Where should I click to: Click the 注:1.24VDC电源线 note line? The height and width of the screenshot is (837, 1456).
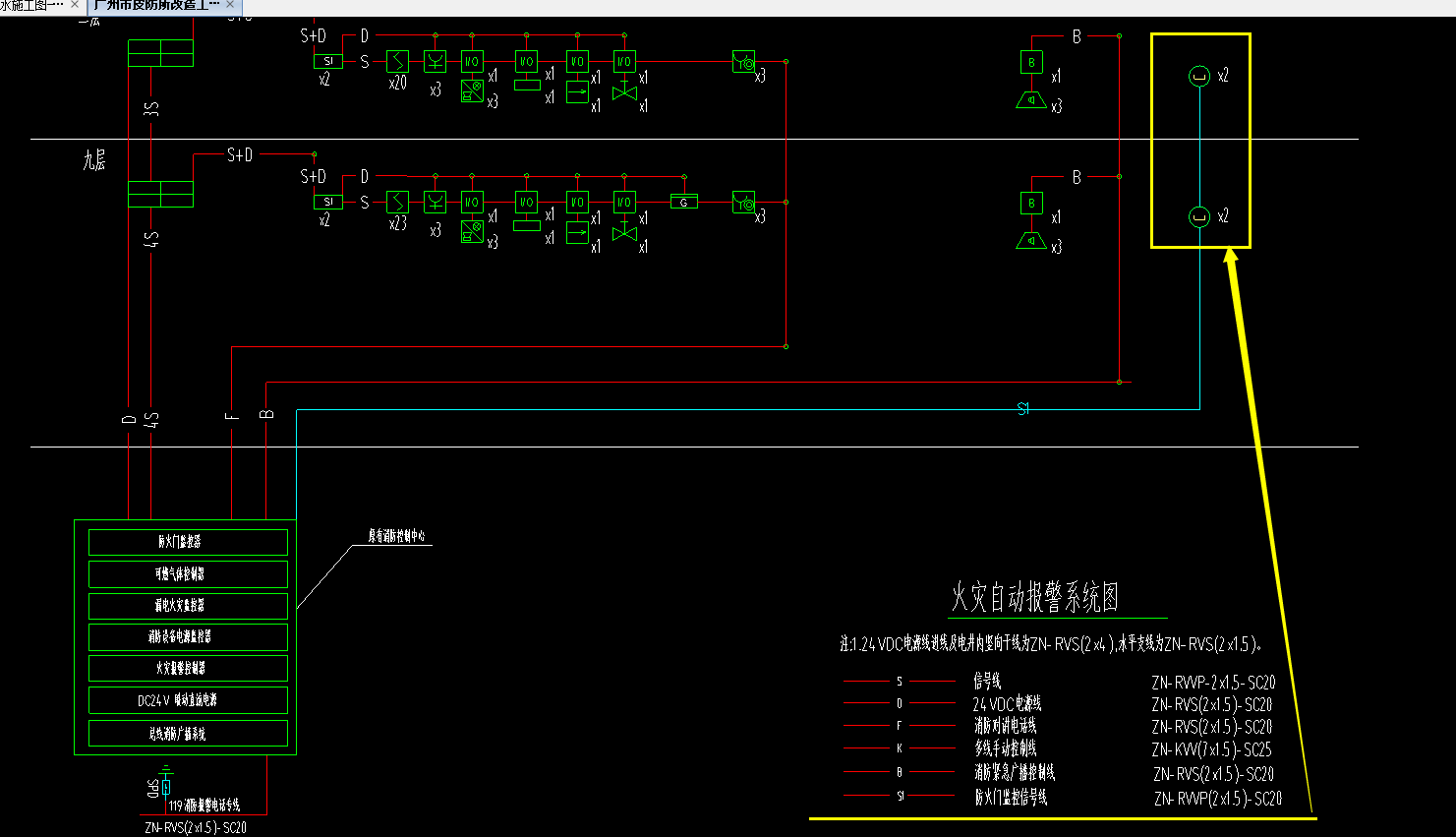(x=1050, y=644)
